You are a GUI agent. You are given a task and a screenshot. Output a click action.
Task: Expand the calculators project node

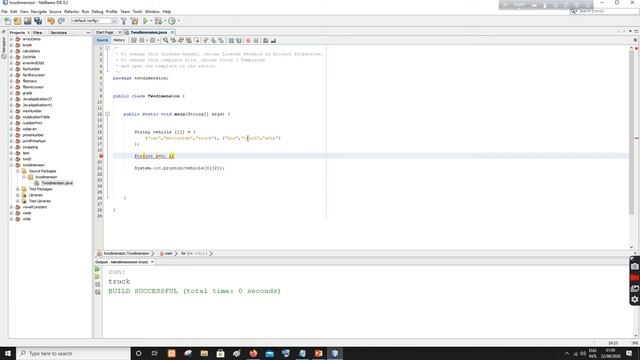11,51
